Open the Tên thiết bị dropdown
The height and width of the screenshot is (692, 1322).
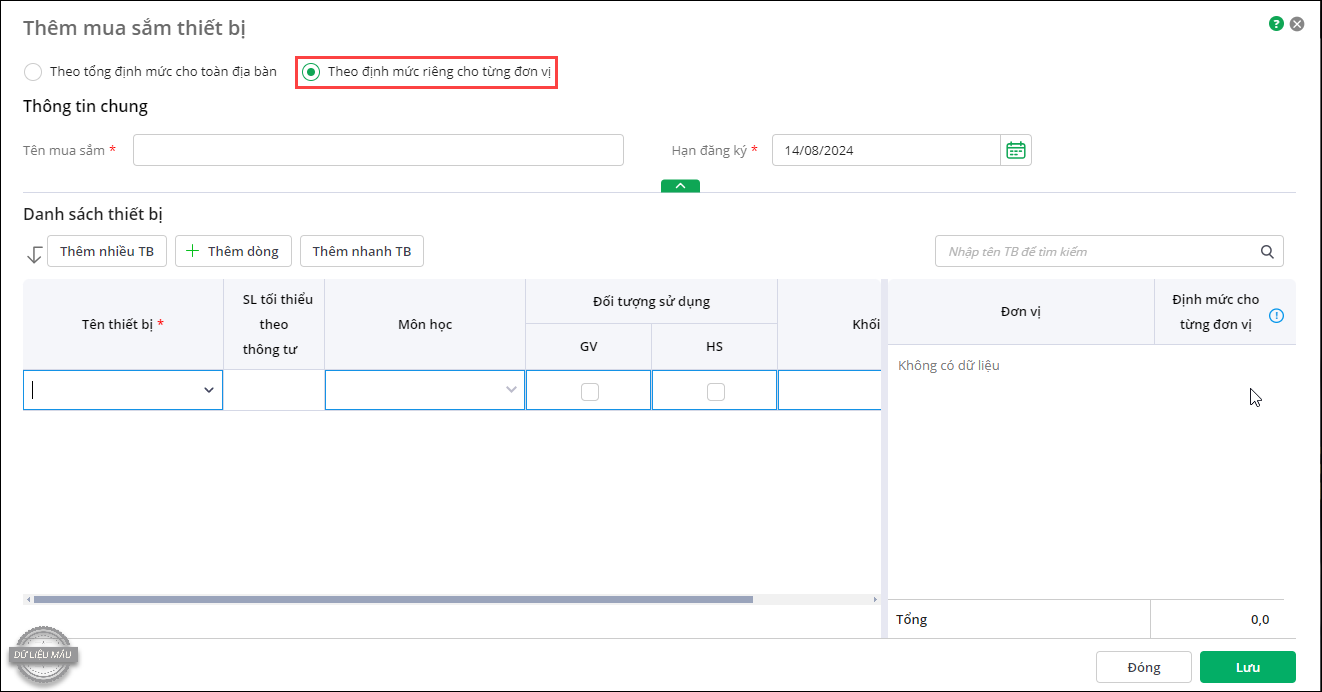209,391
